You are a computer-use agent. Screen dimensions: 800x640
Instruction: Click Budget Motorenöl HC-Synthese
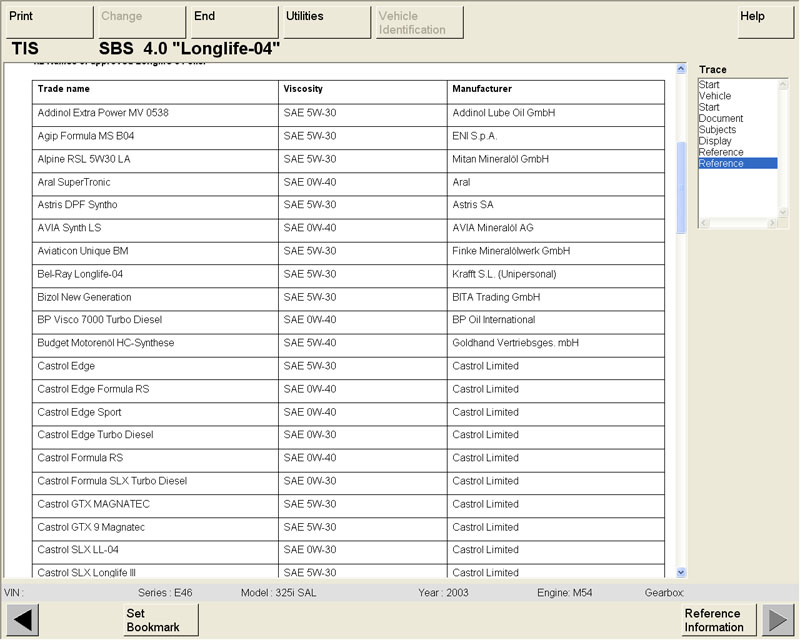(x=106, y=342)
